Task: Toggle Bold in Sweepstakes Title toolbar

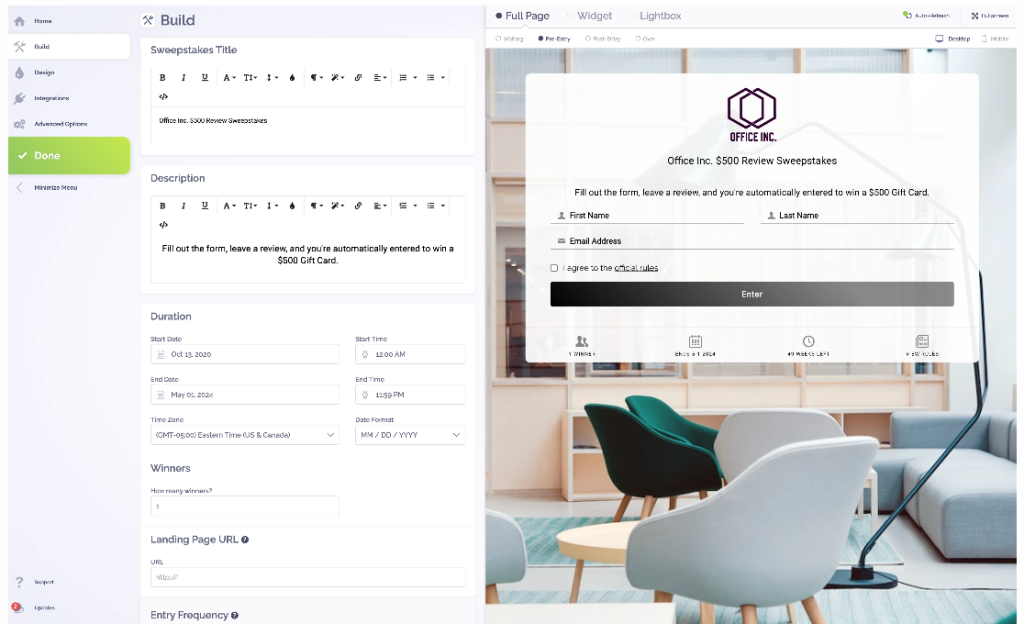Action: (163, 78)
